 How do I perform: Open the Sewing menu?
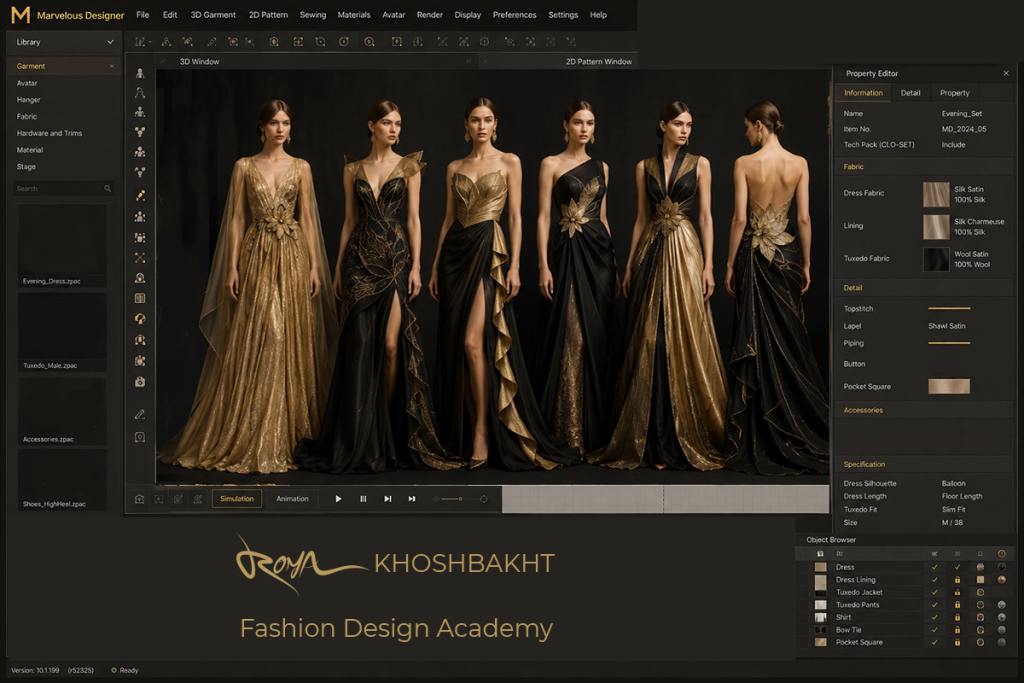(x=313, y=14)
